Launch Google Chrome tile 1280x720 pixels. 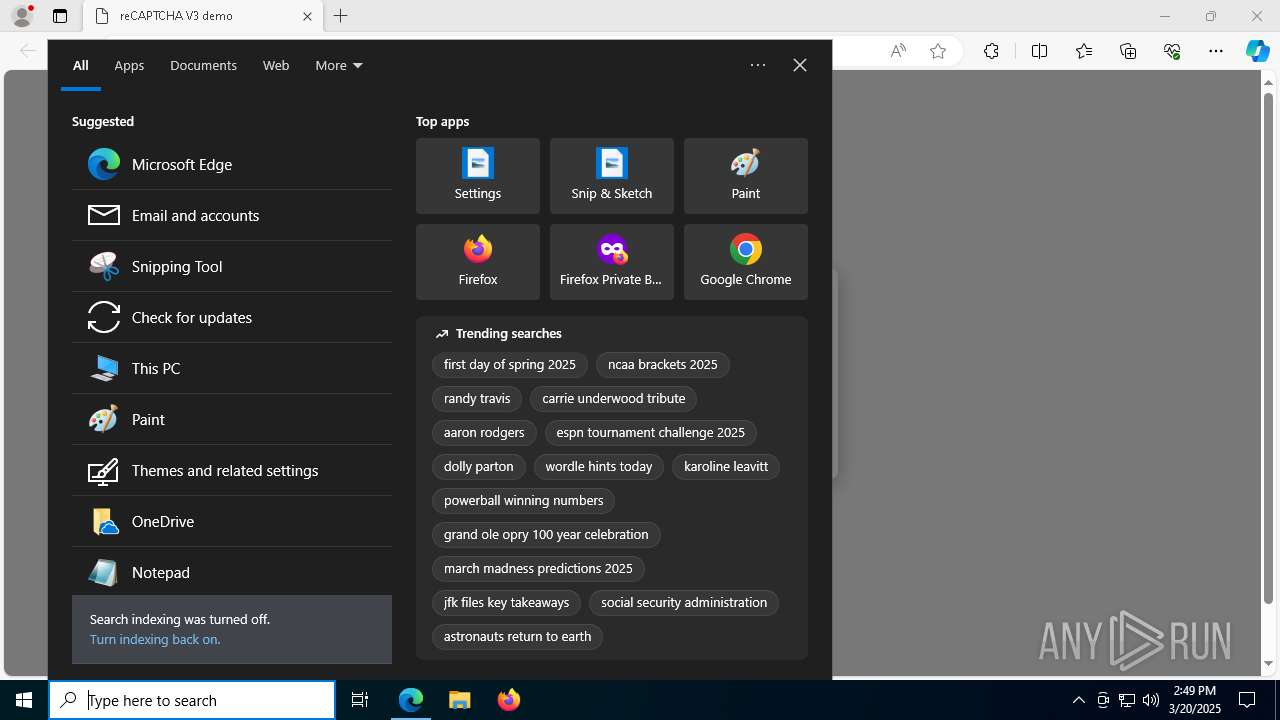pyautogui.click(x=746, y=262)
